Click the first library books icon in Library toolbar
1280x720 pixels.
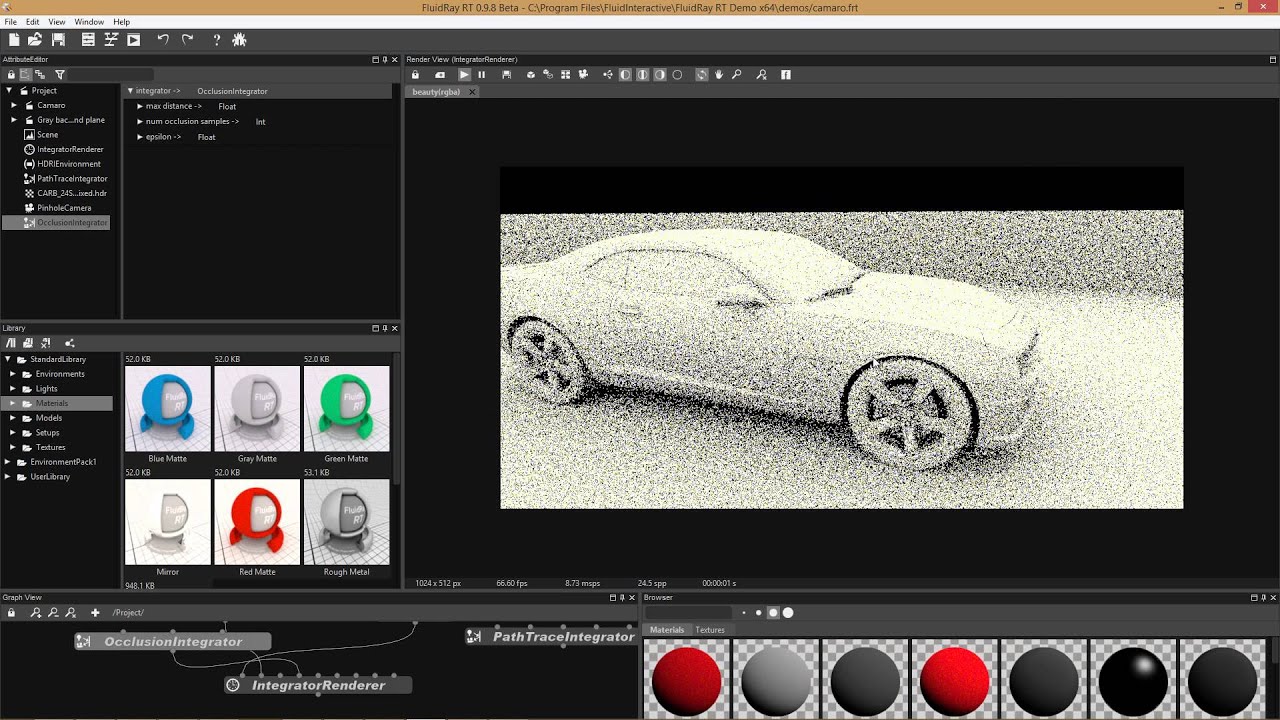tap(11, 343)
